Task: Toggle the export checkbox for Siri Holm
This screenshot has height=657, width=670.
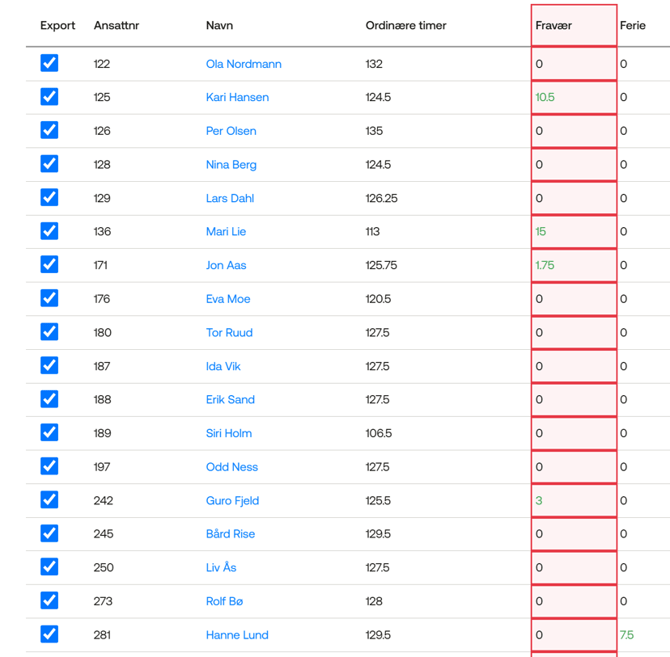Action: click(x=49, y=433)
